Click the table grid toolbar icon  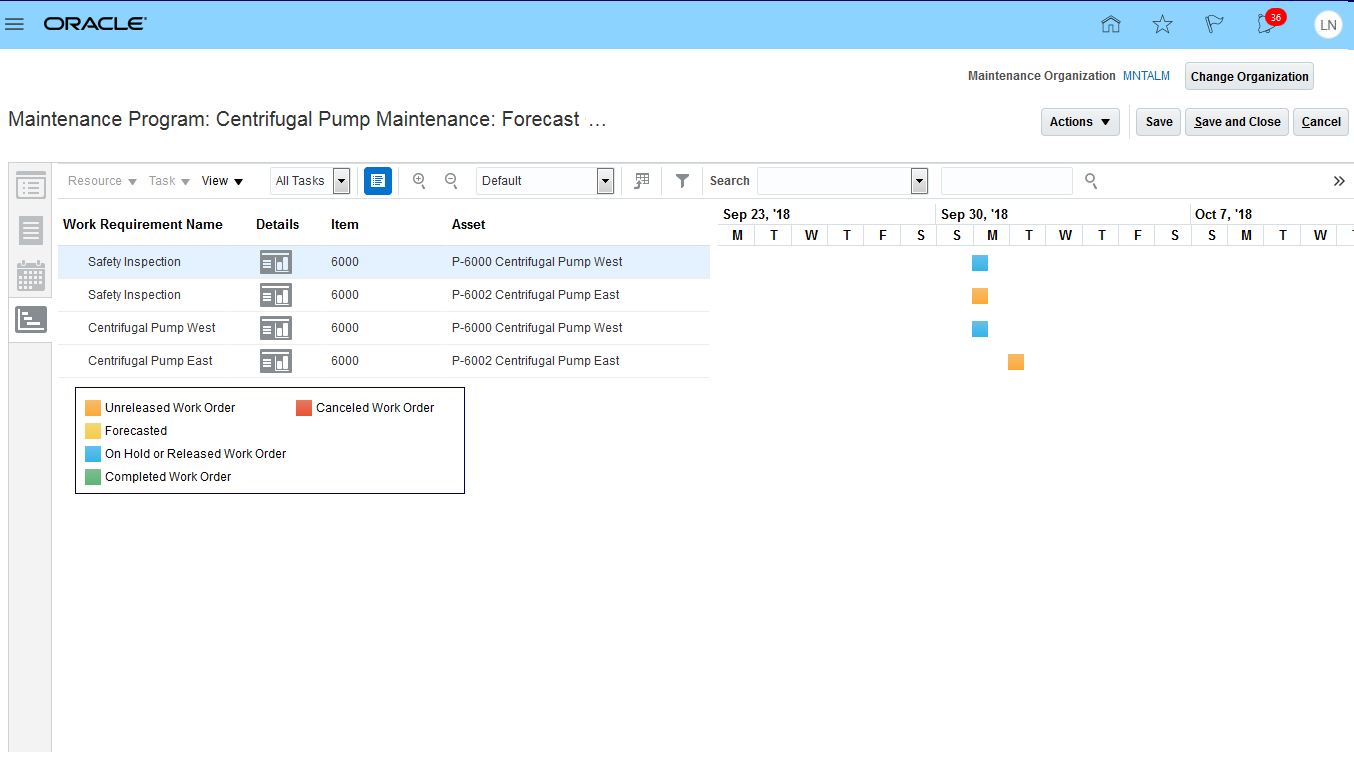click(642, 181)
